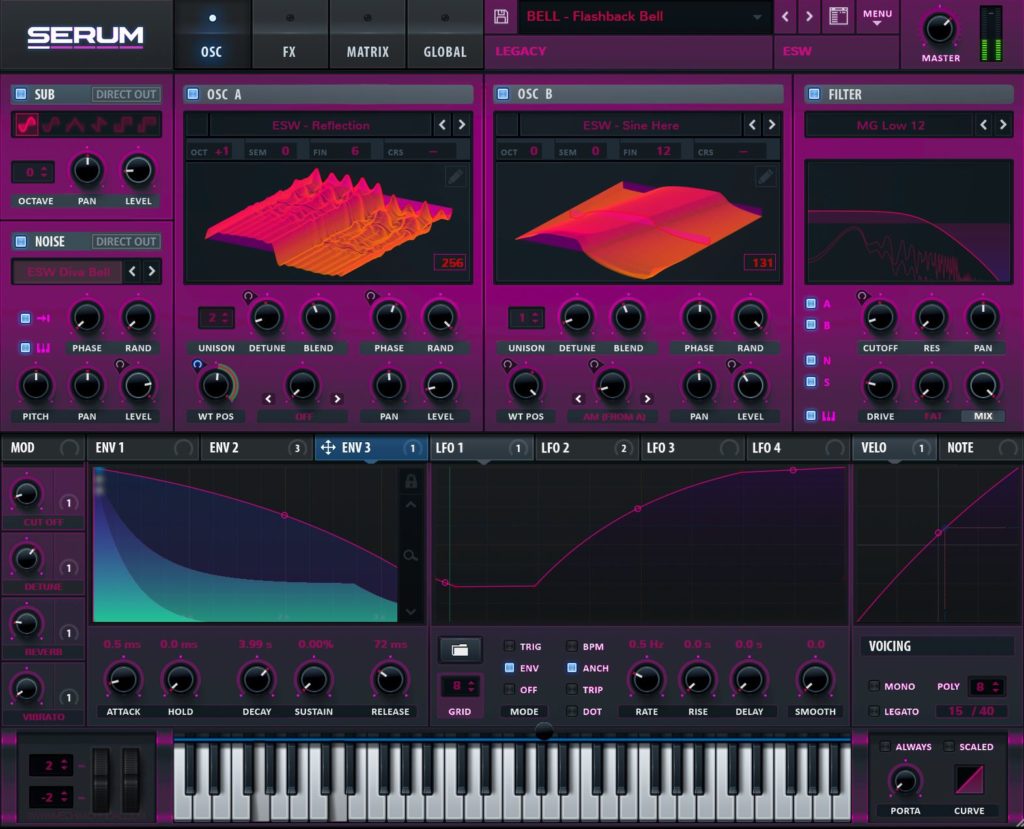Adjust the POLY voice count stepper

(x=985, y=687)
